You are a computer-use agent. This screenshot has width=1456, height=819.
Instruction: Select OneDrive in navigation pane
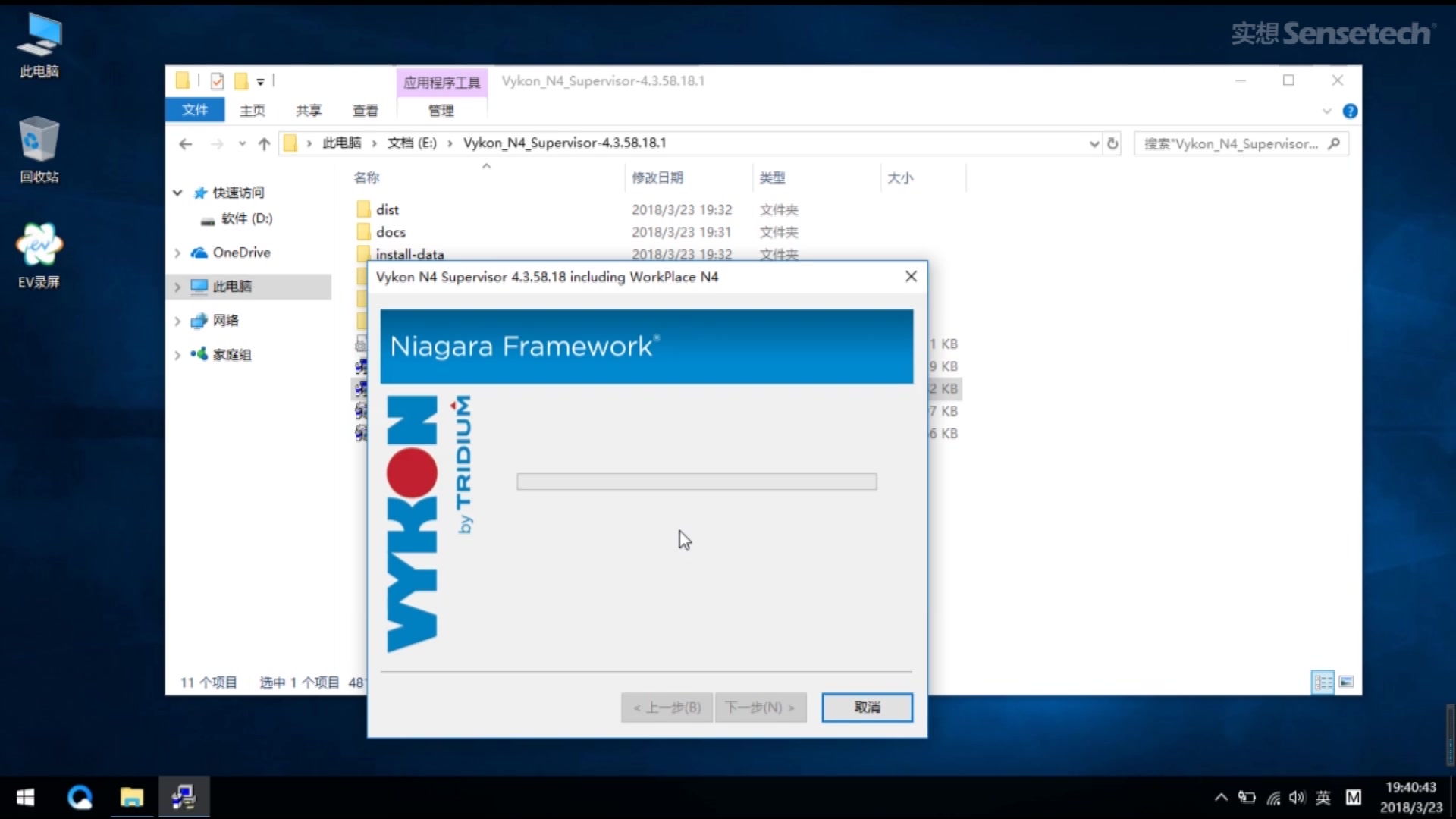coord(241,253)
